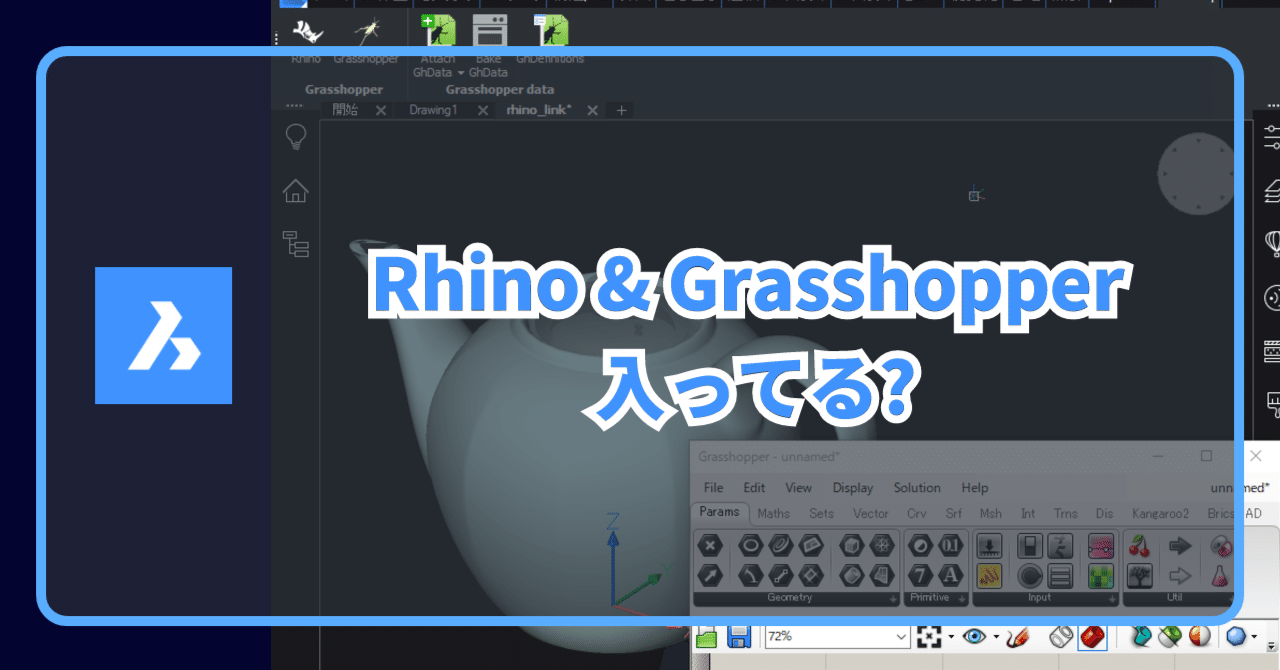Viewport: 1280px width, 670px height.
Task: Save the Grasshopper definition with the floppy icon
Action: (740, 637)
